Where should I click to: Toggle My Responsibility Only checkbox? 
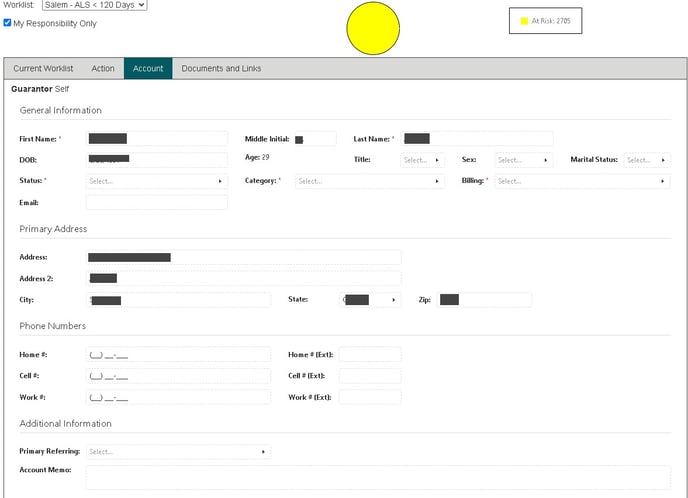tap(8, 23)
